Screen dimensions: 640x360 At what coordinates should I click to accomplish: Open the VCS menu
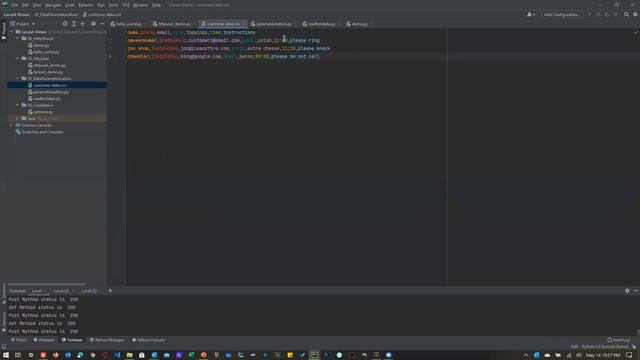tap(126, 5)
